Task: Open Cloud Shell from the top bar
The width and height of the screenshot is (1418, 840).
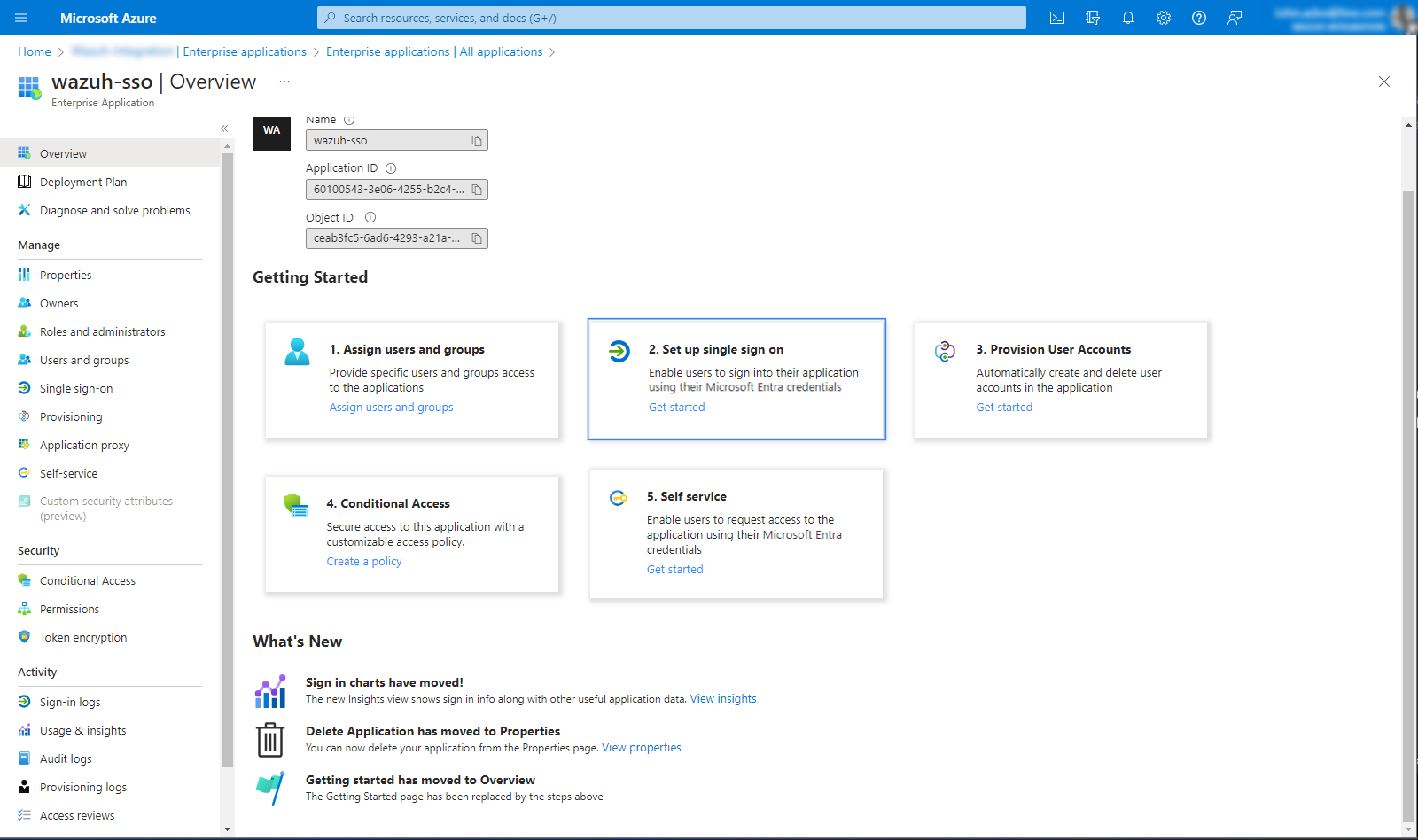Action: 1057,18
